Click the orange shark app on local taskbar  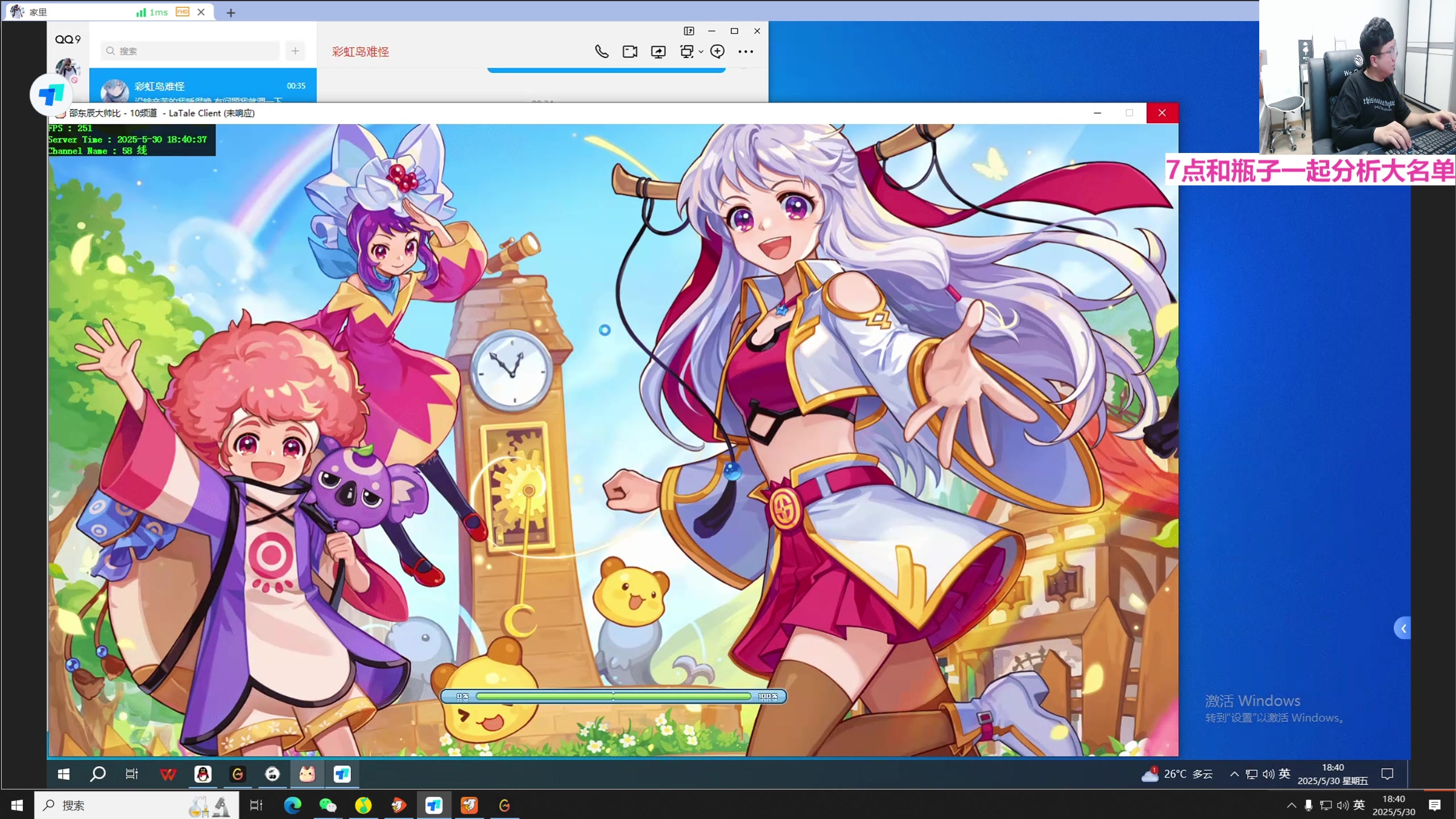point(469,805)
